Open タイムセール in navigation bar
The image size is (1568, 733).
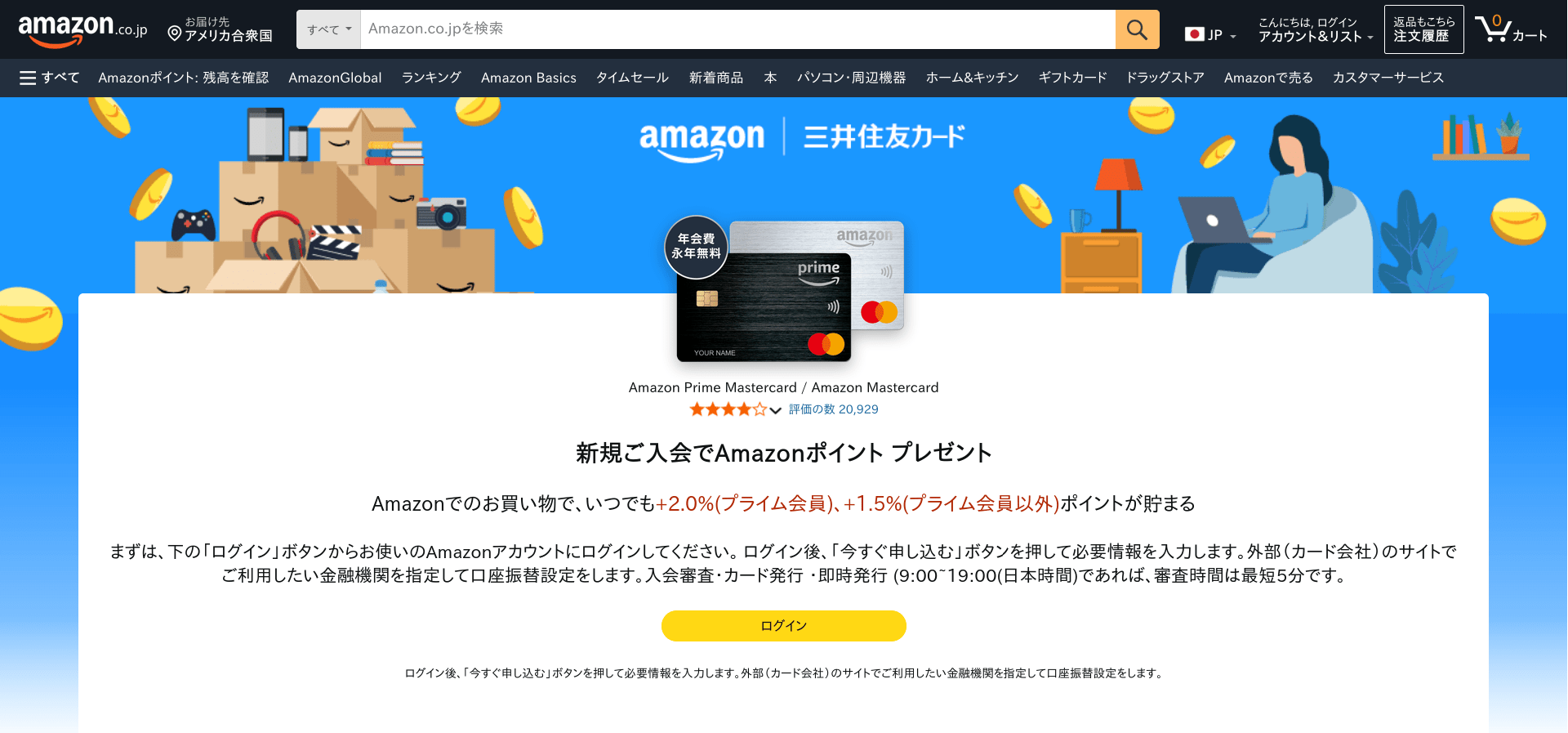632,78
